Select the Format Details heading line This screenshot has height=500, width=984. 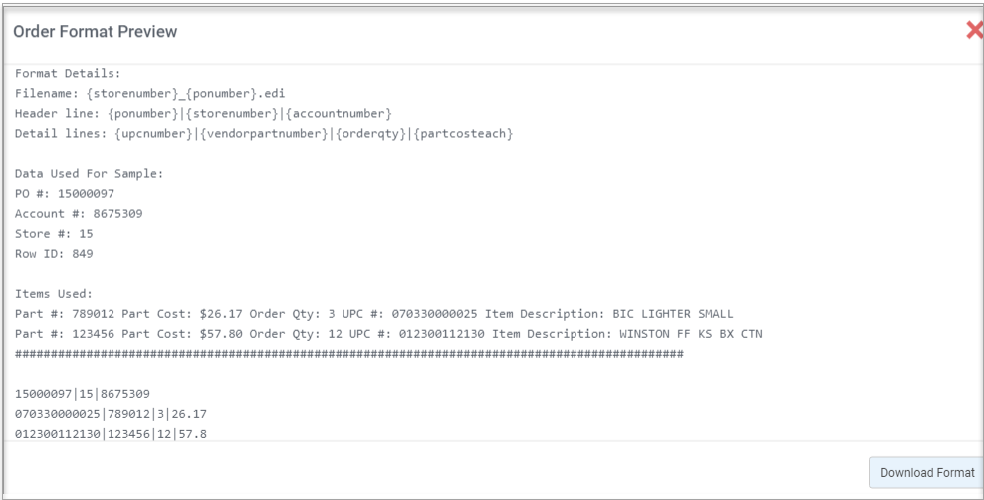coord(67,73)
